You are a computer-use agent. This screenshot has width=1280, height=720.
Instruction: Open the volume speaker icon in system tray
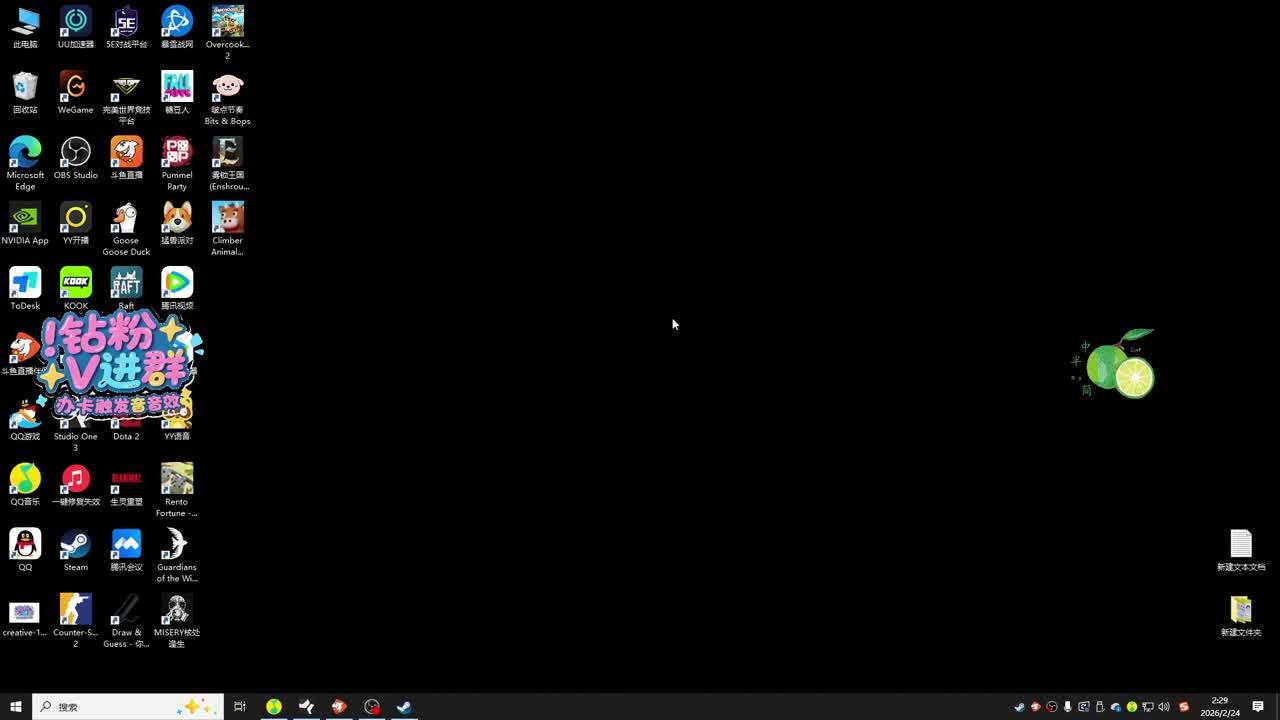(x=1164, y=707)
